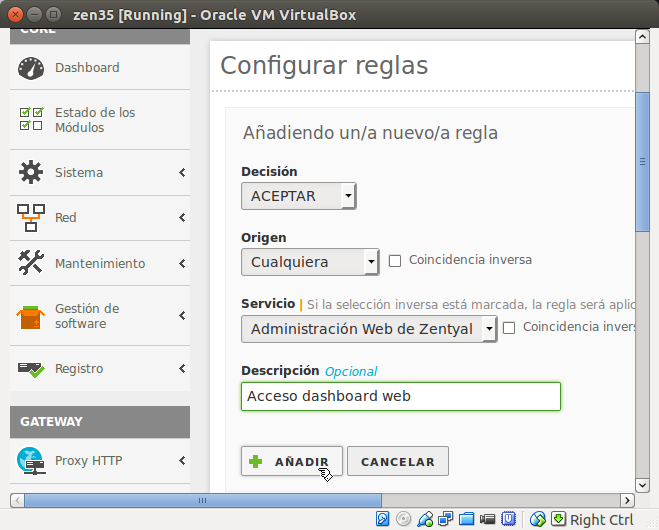659x530 pixels.
Task: Expand the Registro menu chevron
Action: [182, 369]
